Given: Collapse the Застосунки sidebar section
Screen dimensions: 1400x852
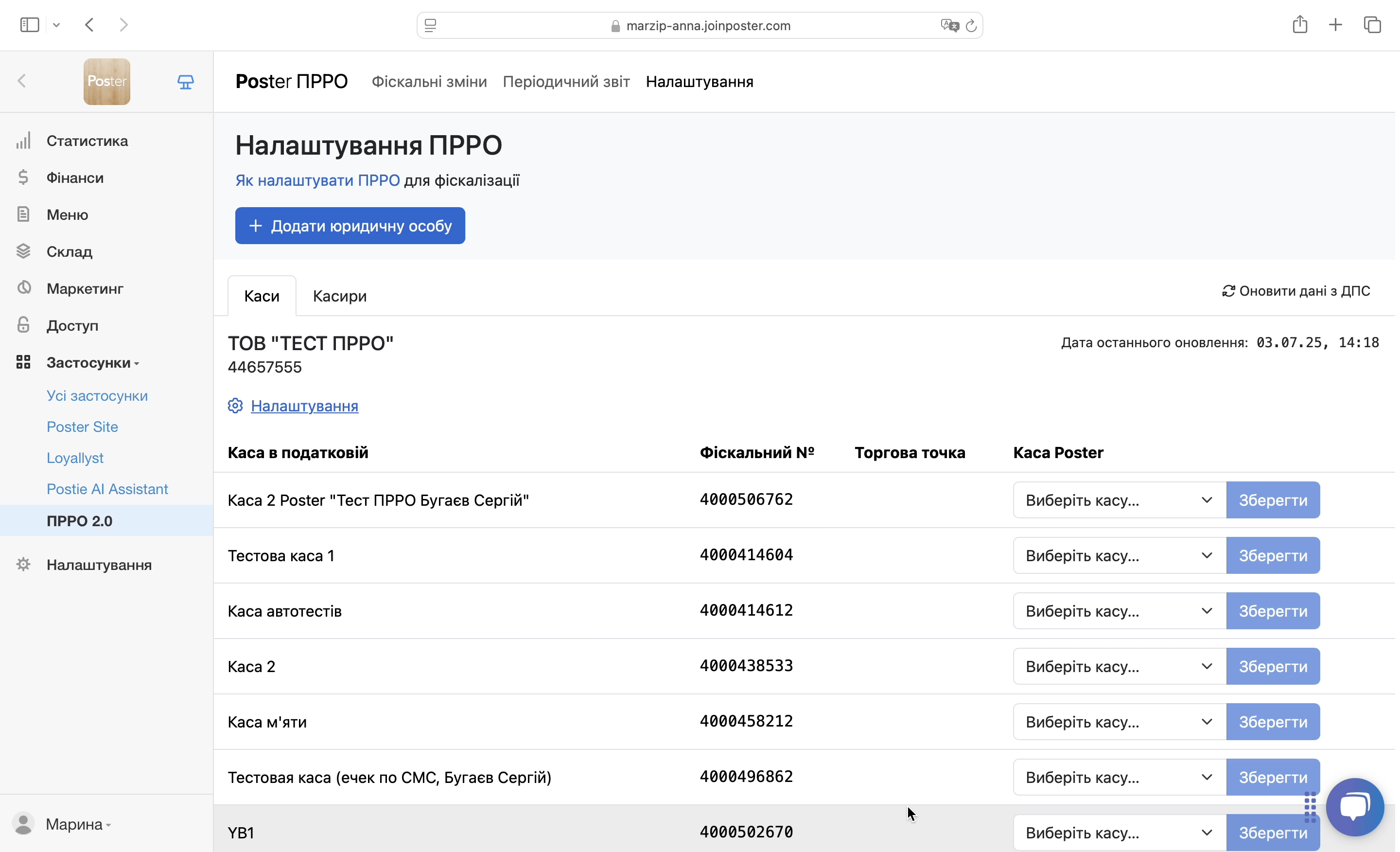Looking at the screenshot, I should pyautogui.click(x=93, y=363).
